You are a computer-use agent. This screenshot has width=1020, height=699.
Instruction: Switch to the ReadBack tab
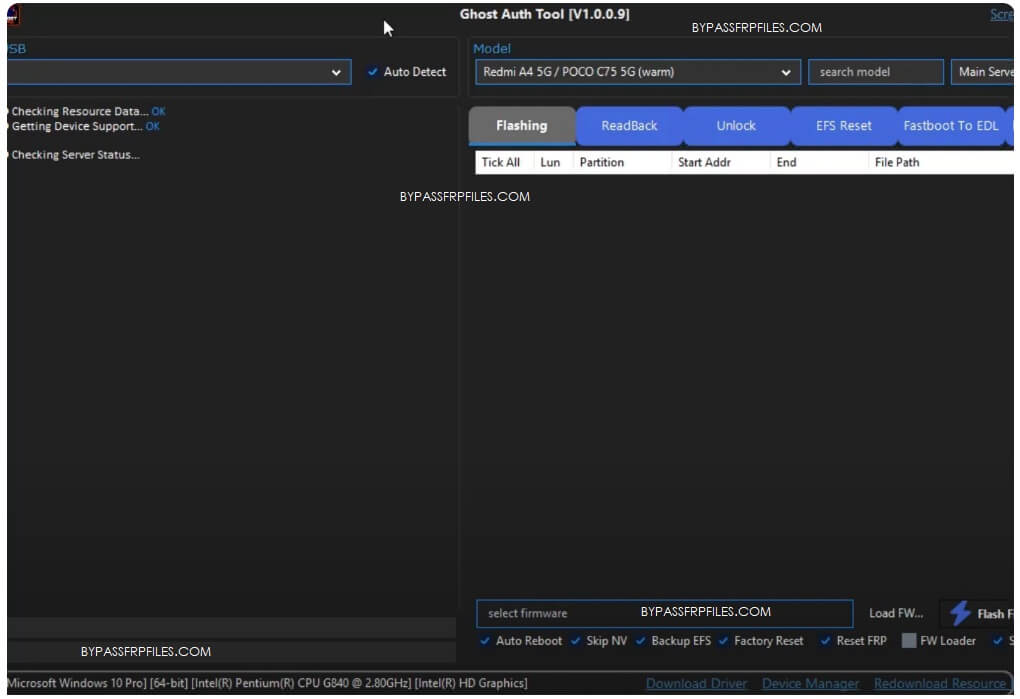(x=629, y=125)
